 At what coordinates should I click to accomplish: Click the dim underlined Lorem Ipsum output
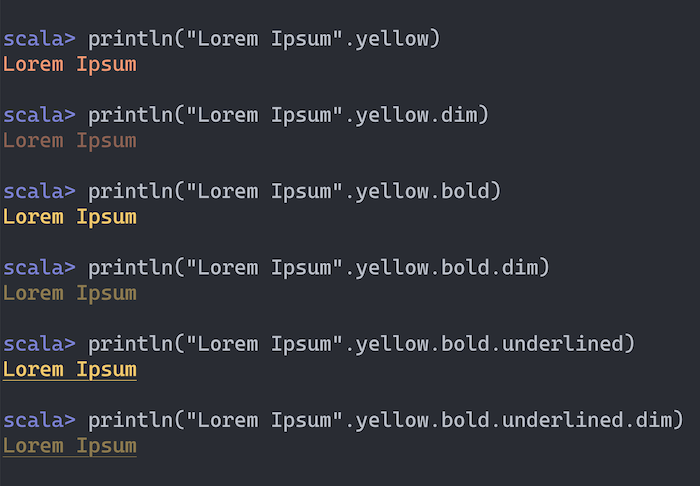tap(70, 445)
